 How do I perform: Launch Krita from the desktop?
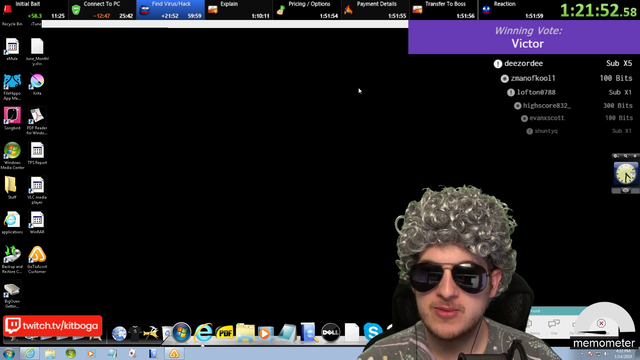37,84
